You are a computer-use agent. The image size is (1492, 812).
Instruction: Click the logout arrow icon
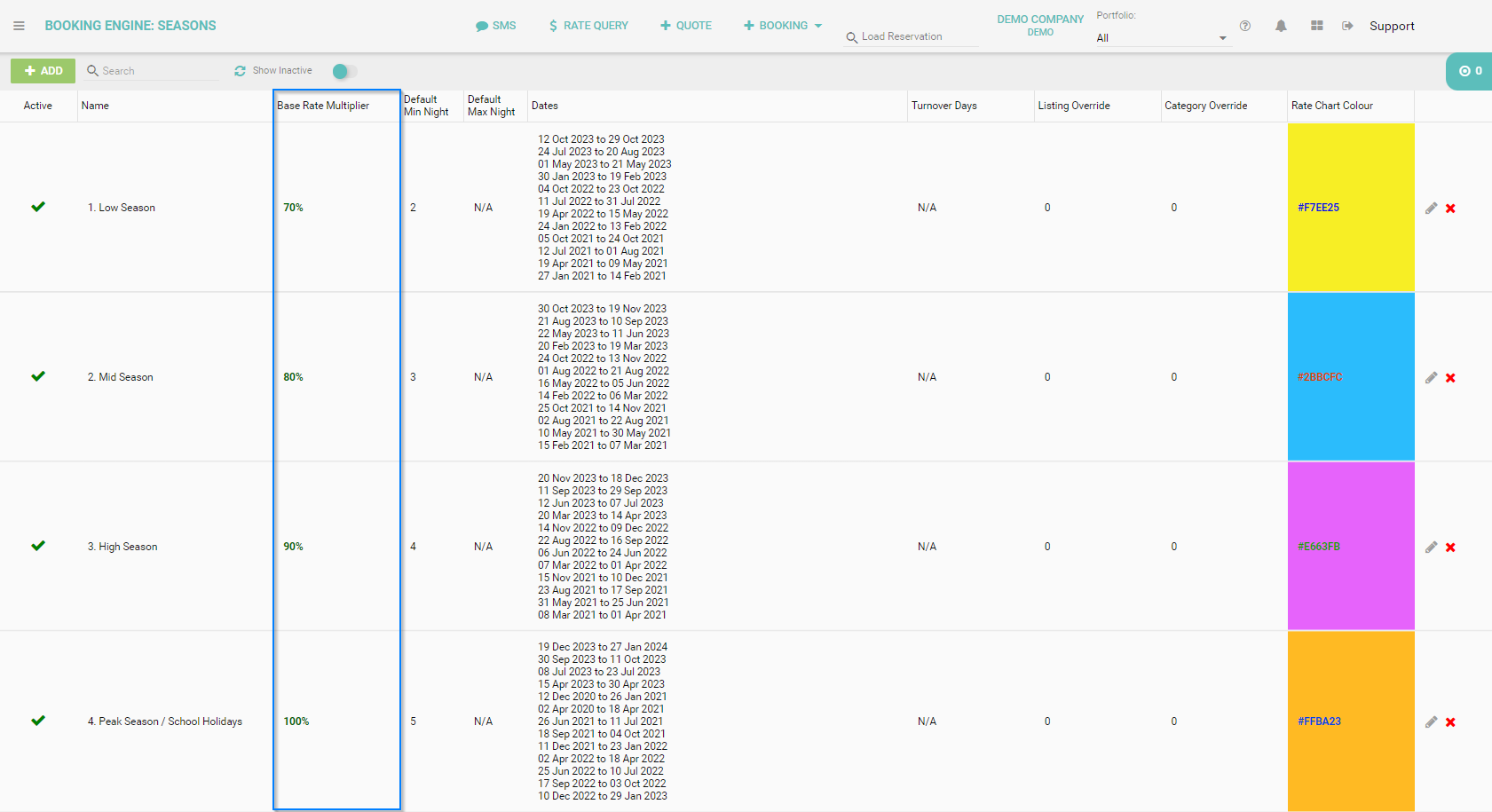tap(1347, 26)
